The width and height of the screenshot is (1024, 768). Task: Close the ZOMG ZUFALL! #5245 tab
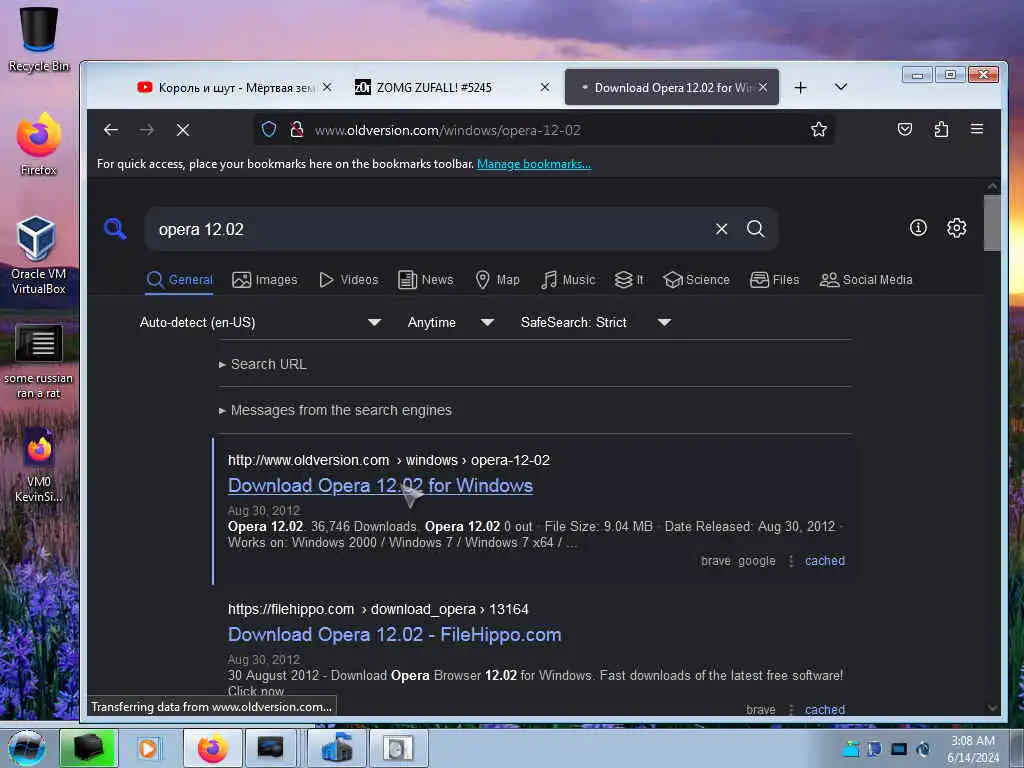545,87
